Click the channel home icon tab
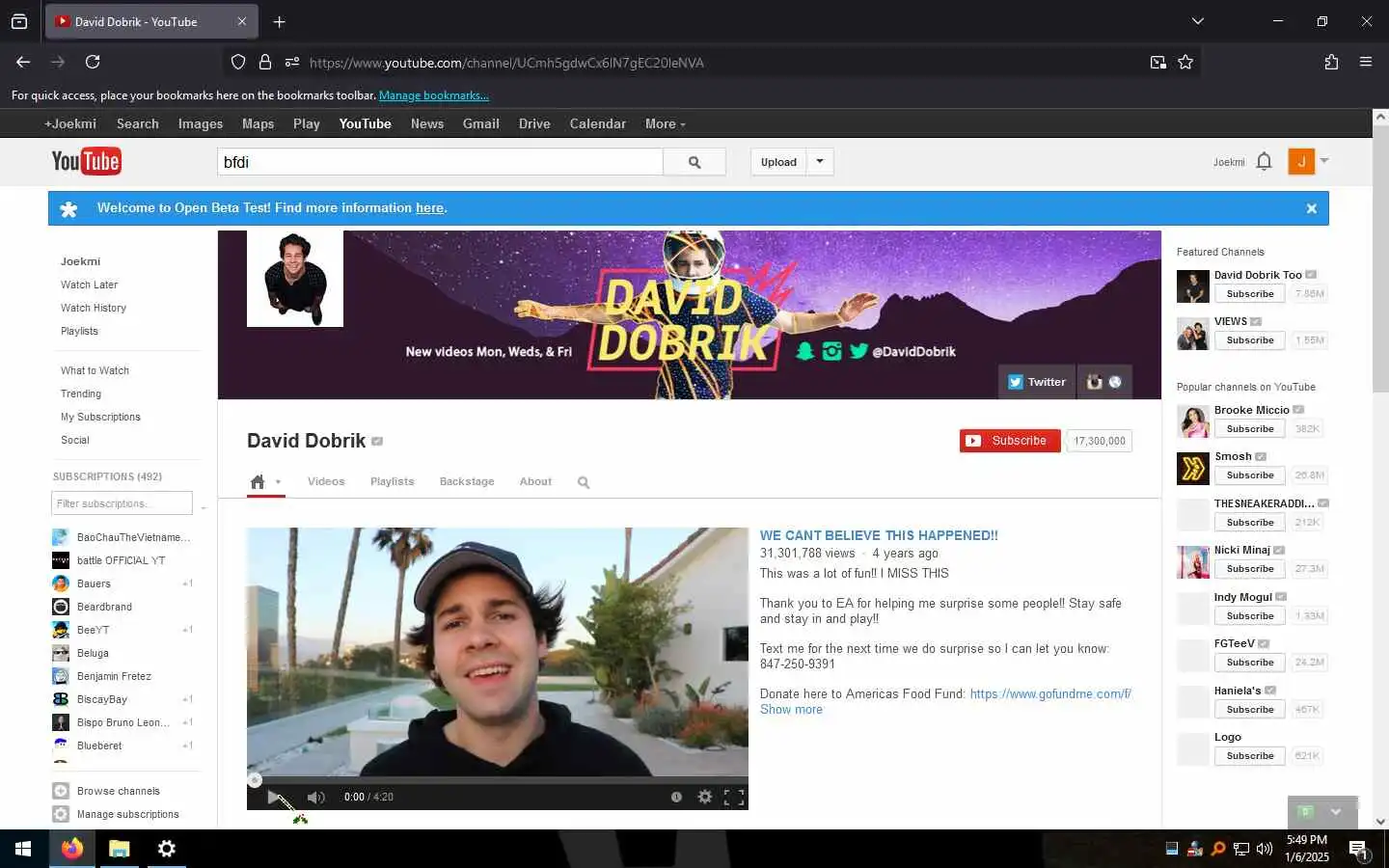Viewport: 1389px width, 868px height. 258,481
